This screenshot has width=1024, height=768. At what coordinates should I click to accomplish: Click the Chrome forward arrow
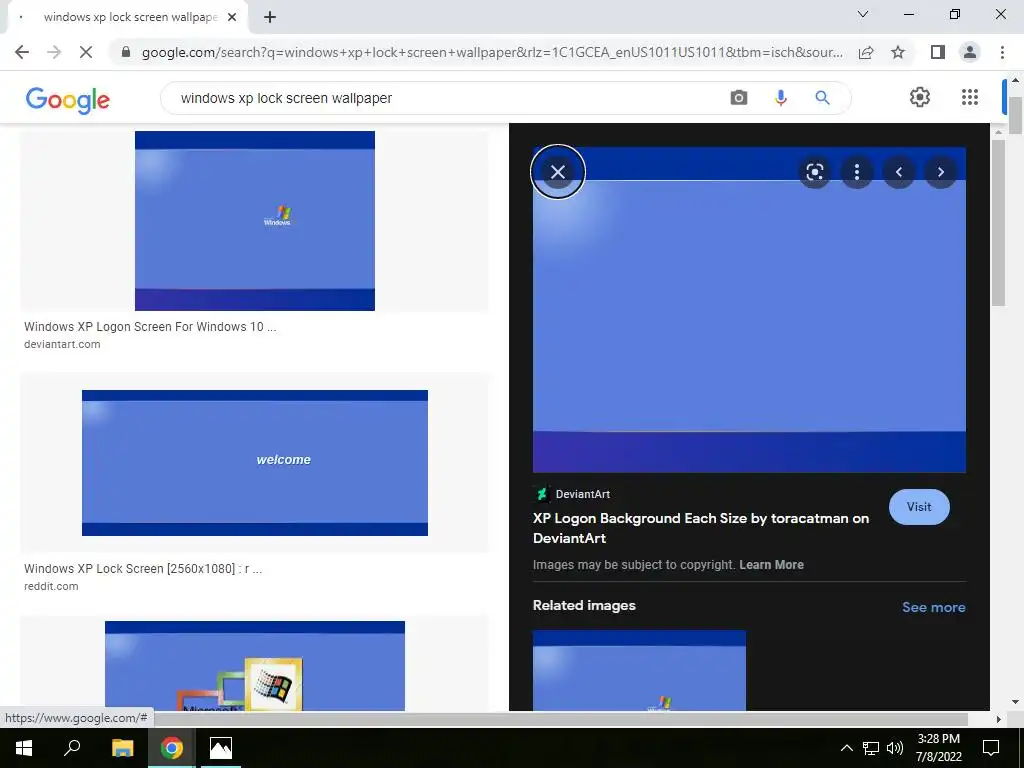(x=54, y=52)
